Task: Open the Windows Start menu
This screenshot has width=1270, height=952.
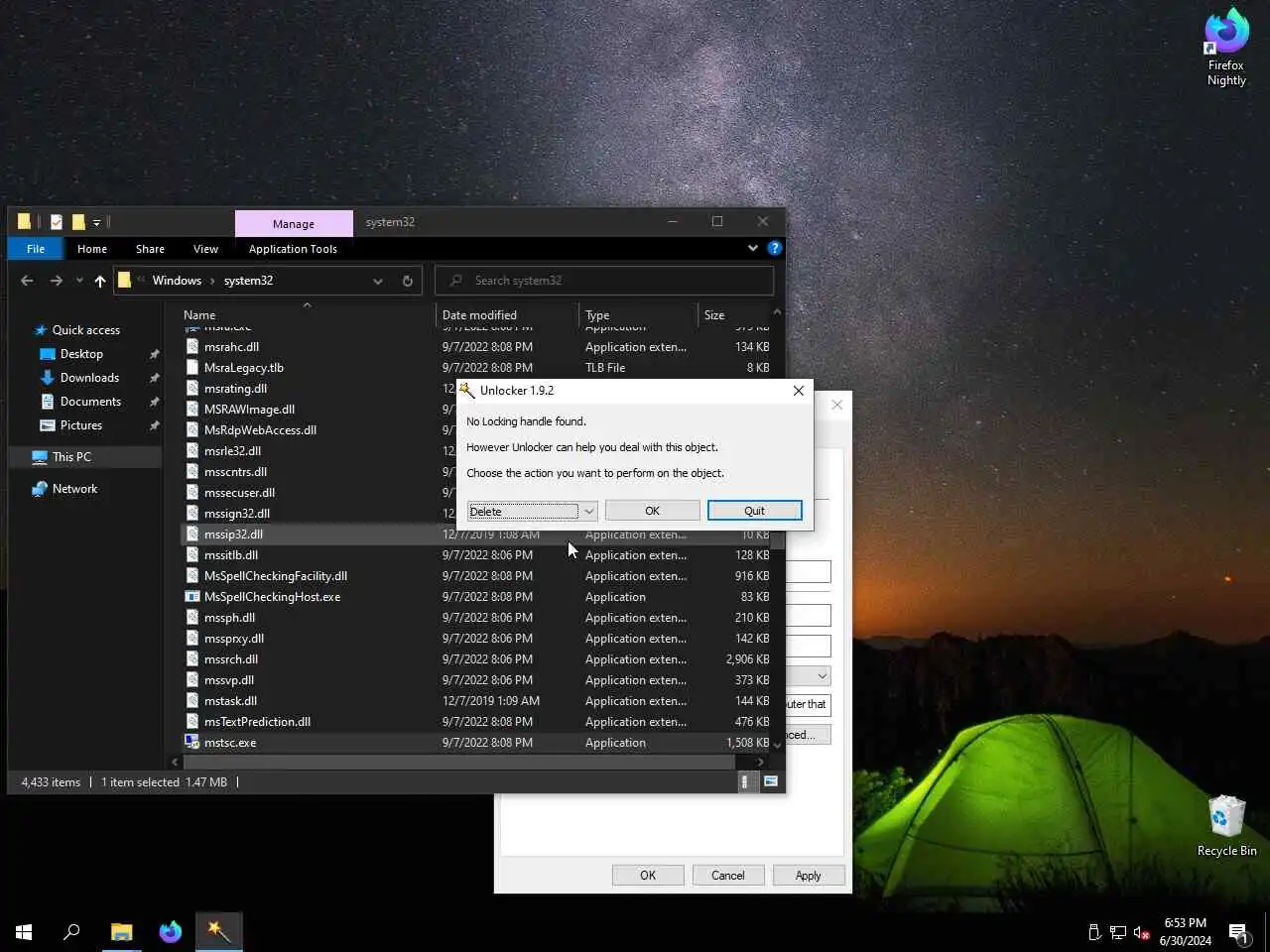Action: [24, 931]
